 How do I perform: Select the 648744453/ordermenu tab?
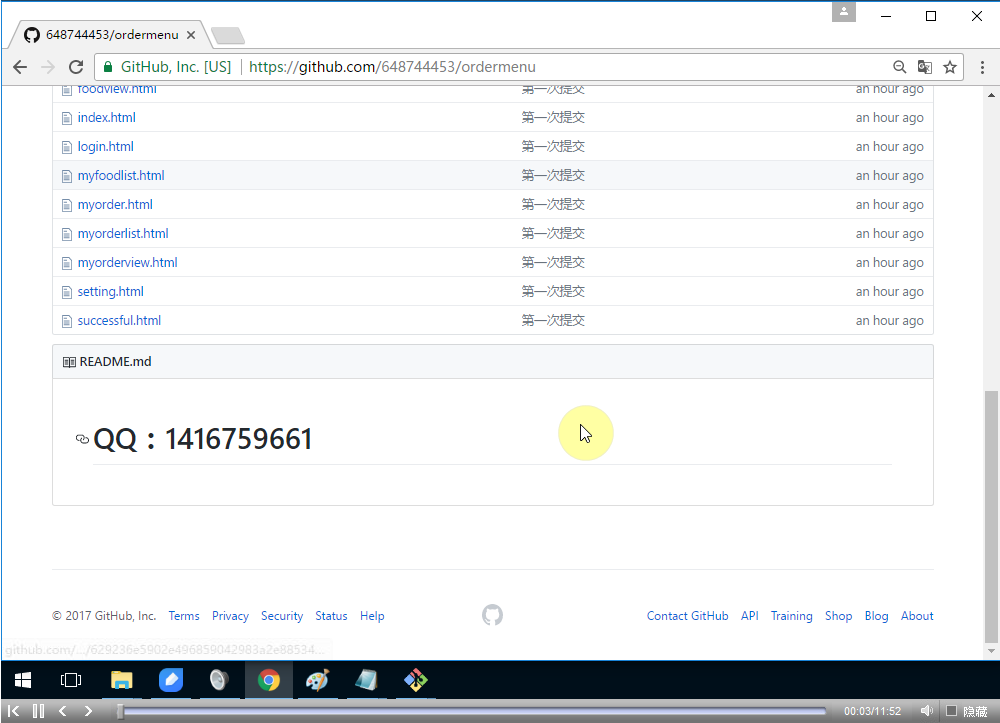pos(108,35)
